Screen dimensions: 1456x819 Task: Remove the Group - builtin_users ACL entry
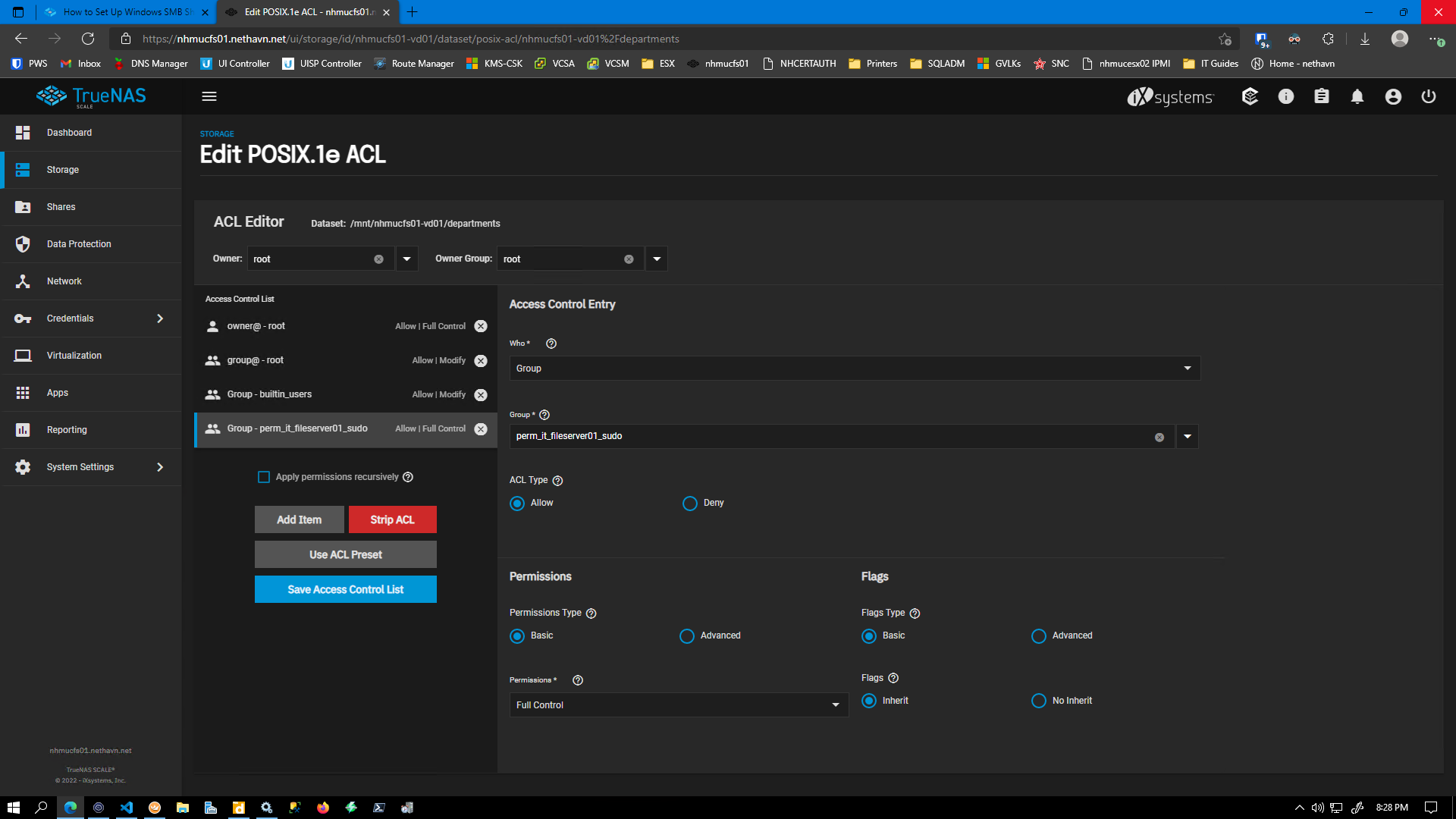pos(481,395)
